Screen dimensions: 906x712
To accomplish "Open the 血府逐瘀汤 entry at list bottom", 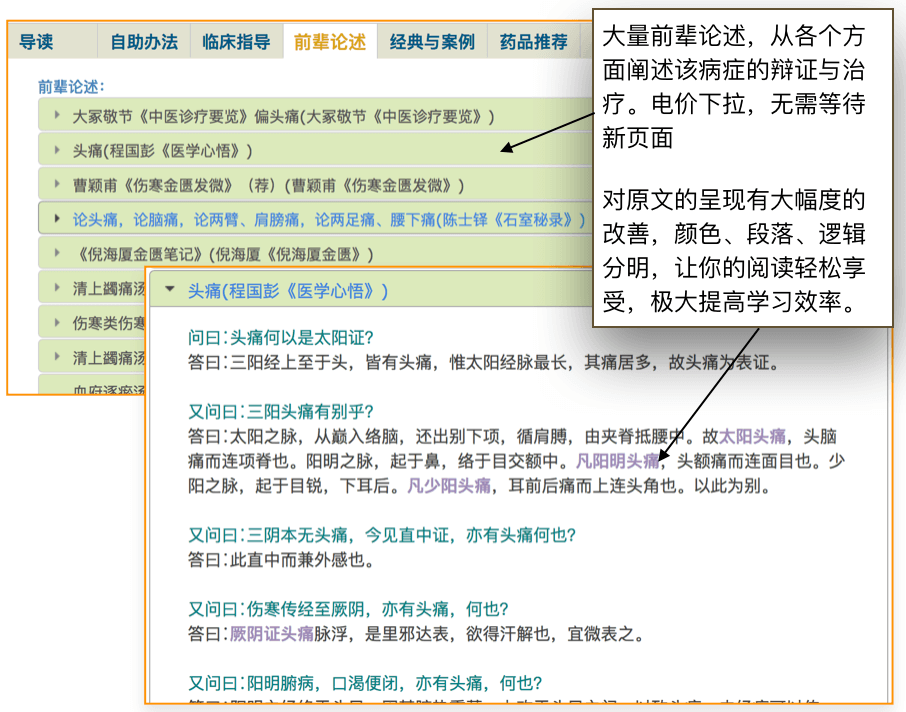I will [x=110, y=388].
